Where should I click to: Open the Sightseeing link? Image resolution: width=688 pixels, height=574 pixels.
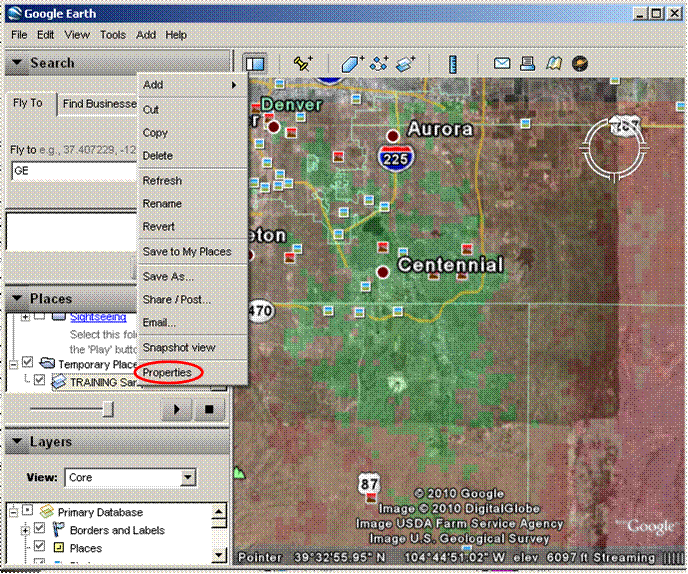[98, 316]
